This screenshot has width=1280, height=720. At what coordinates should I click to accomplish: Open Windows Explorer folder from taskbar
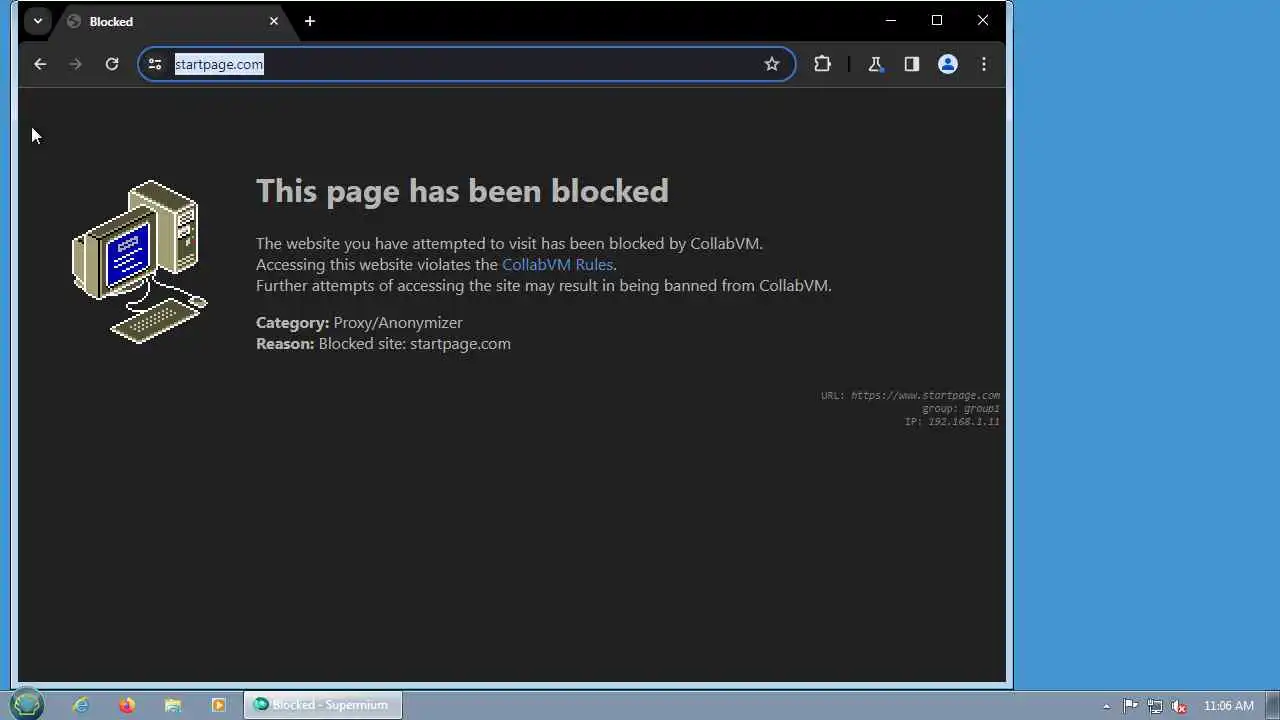tap(173, 705)
